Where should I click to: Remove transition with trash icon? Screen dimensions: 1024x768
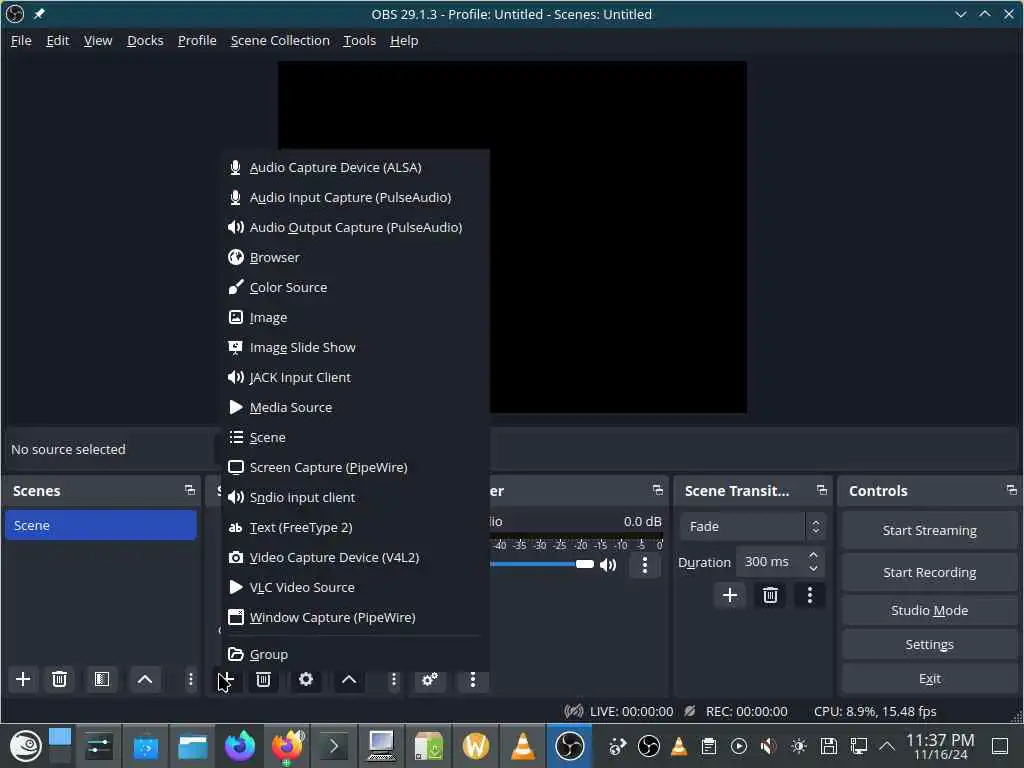coord(770,595)
